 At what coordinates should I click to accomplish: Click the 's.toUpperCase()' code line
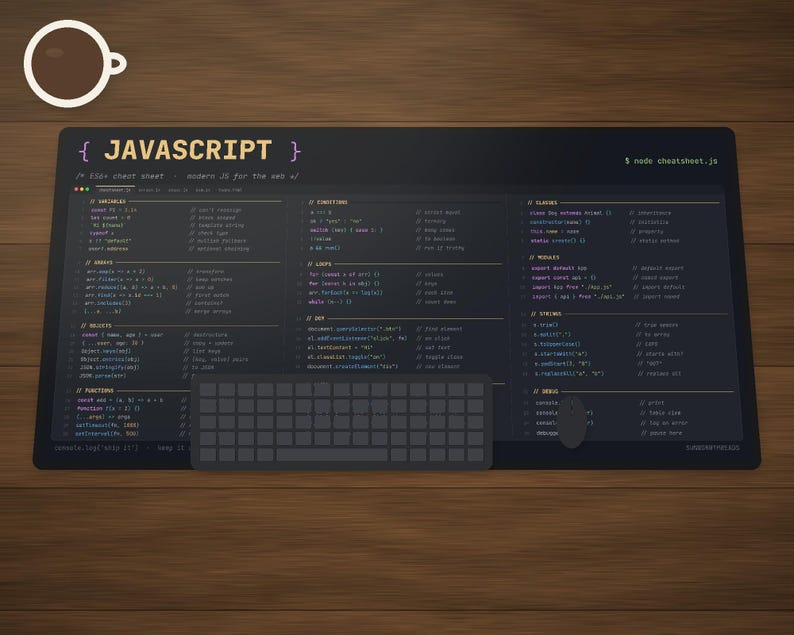pos(557,344)
